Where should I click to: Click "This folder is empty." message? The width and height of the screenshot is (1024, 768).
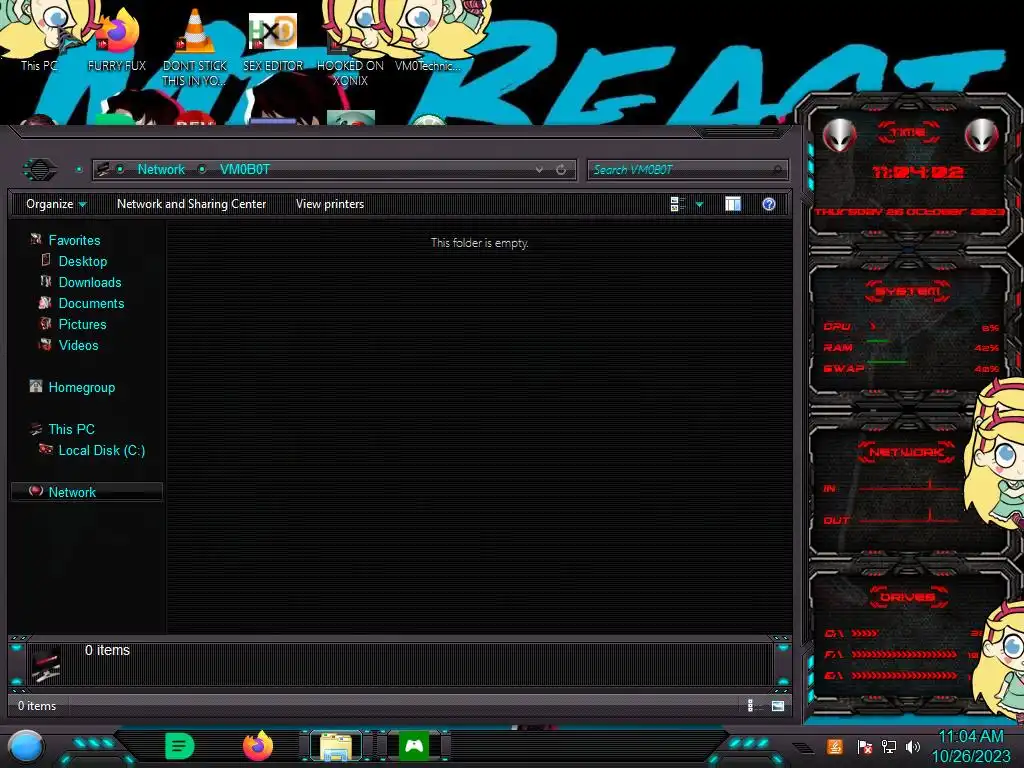[479, 243]
